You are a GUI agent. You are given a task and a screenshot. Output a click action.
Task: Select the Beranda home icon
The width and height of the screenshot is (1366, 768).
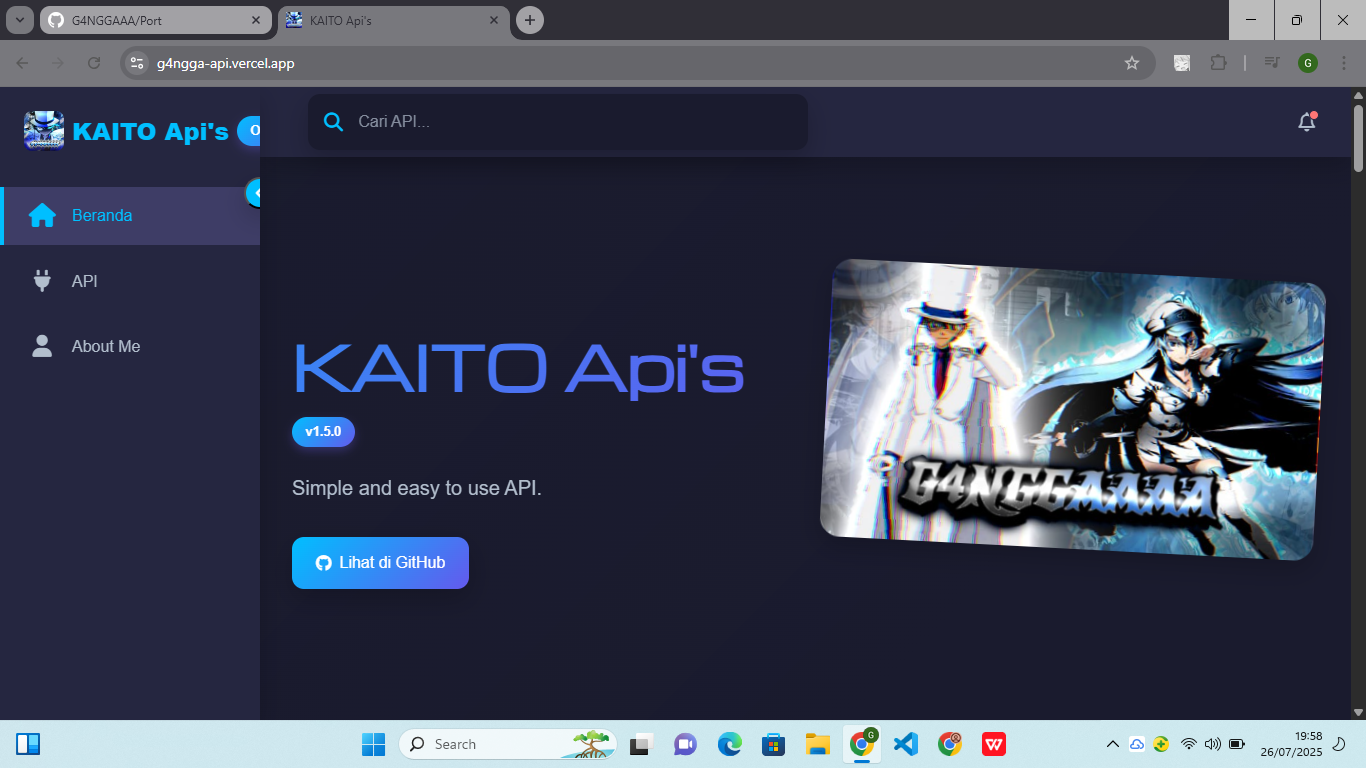pyautogui.click(x=41, y=214)
